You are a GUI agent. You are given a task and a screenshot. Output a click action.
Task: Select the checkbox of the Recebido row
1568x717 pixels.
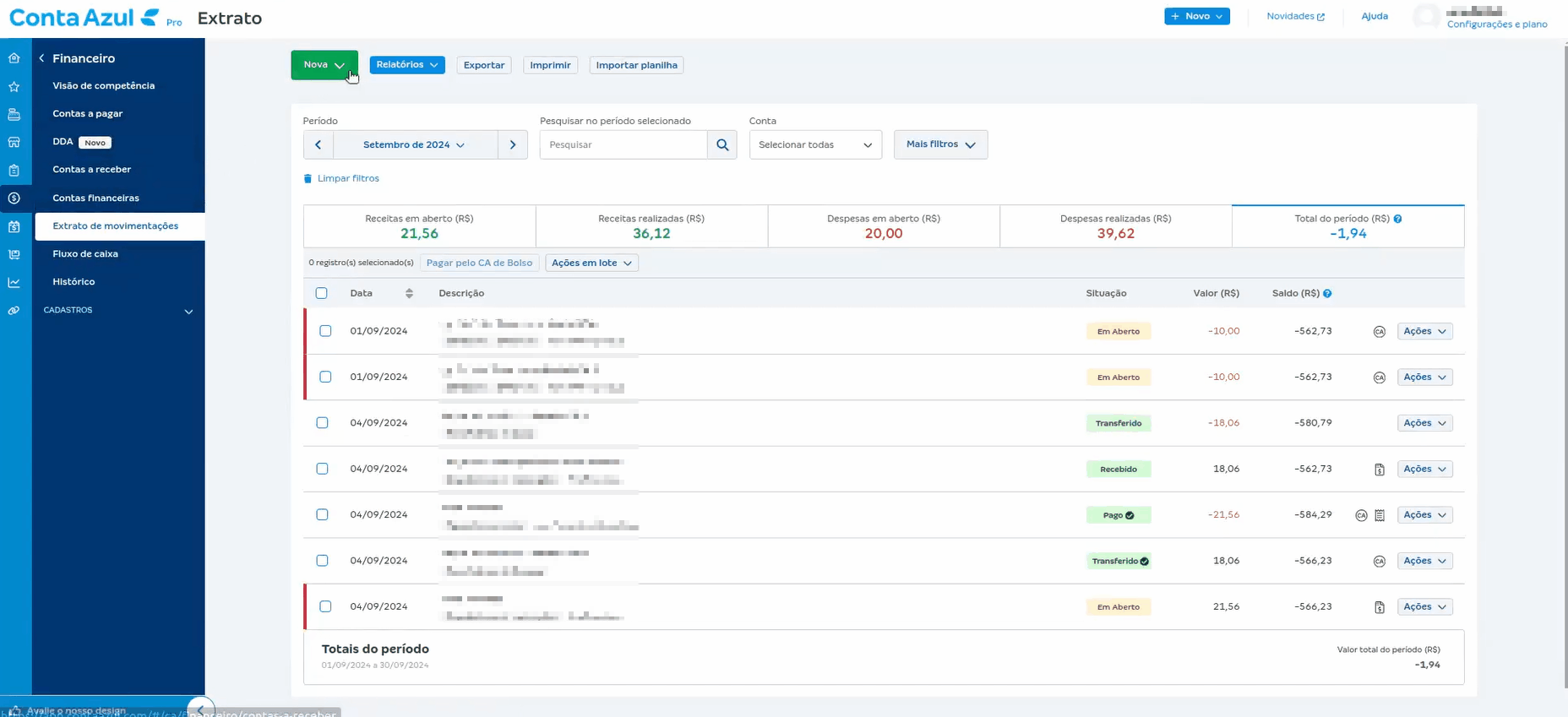[x=322, y=469]
